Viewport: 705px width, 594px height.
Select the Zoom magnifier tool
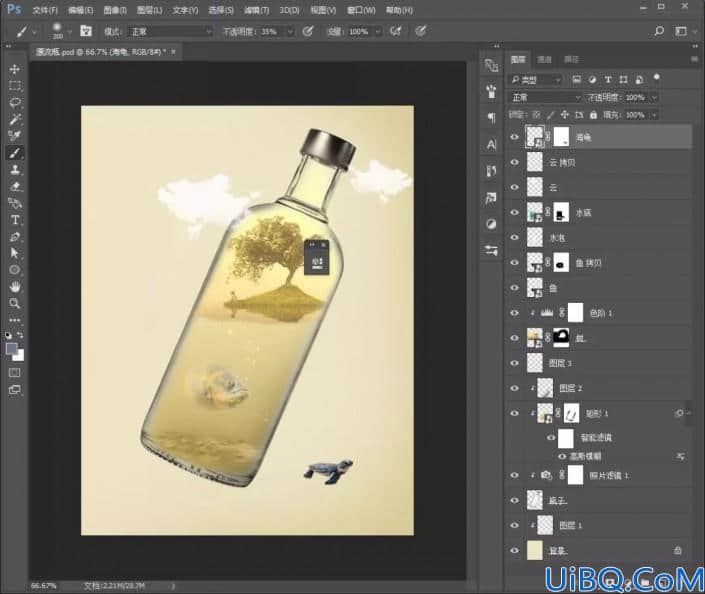click(x=14, y=303)
